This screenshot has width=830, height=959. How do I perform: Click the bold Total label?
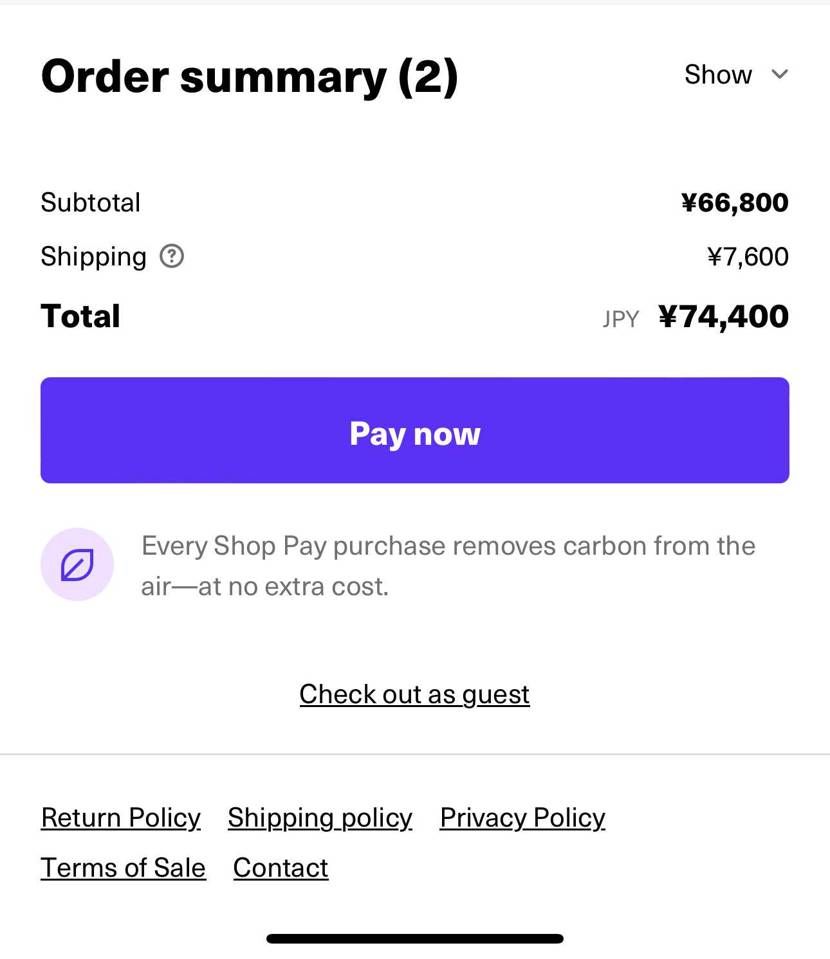[80, 317]
